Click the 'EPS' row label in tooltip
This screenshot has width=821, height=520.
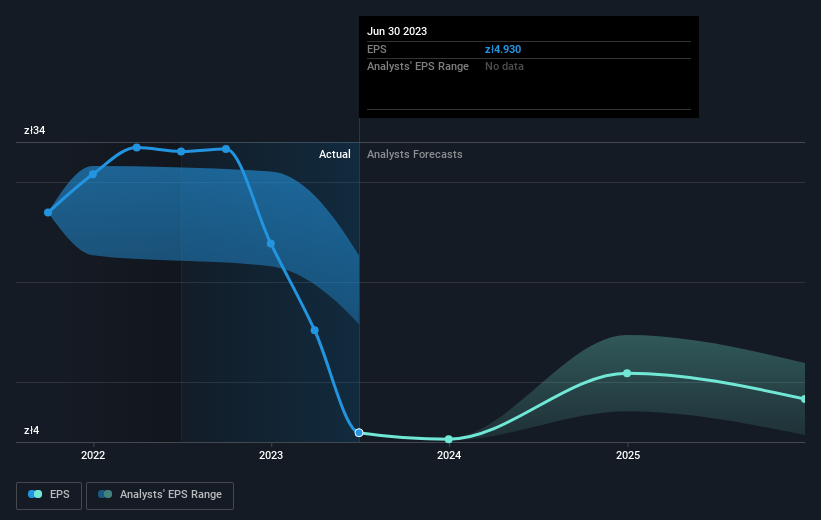point(376,49)
